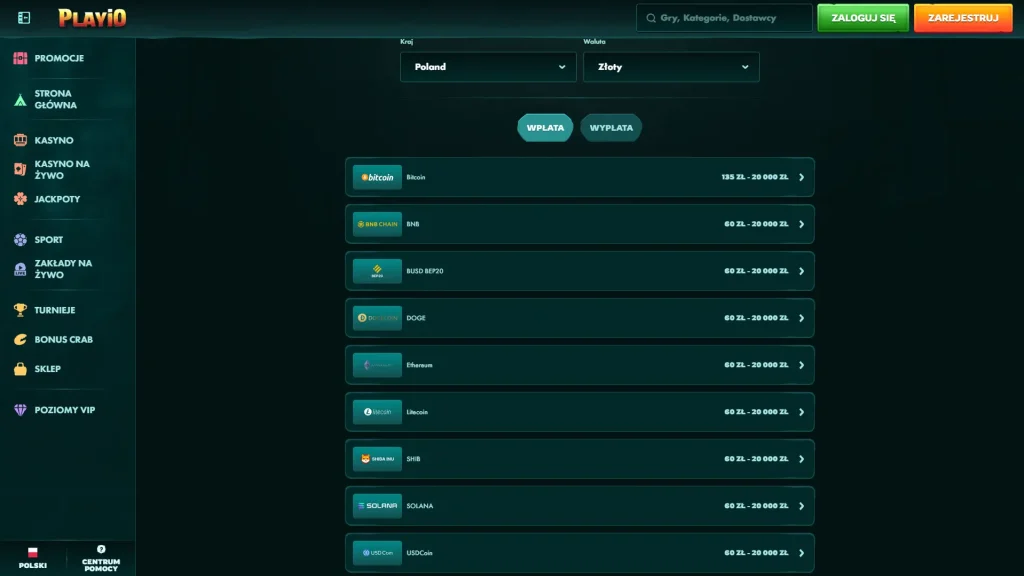
Task: Open the Waluta currency dropdown showing Złoty
Action: coord(671,67)
